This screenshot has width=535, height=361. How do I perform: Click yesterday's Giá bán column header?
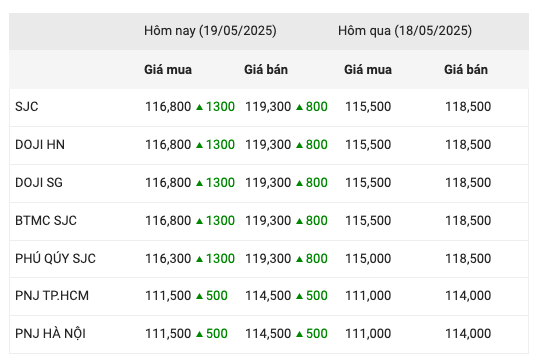click(466, 70)
